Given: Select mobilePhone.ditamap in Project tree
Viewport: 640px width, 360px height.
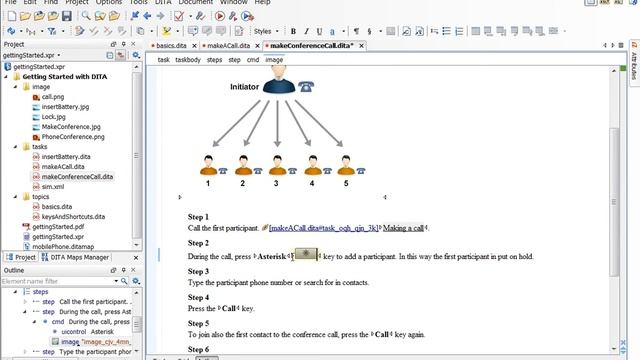Looking at the screenshot, I should [x=63, y=247].
